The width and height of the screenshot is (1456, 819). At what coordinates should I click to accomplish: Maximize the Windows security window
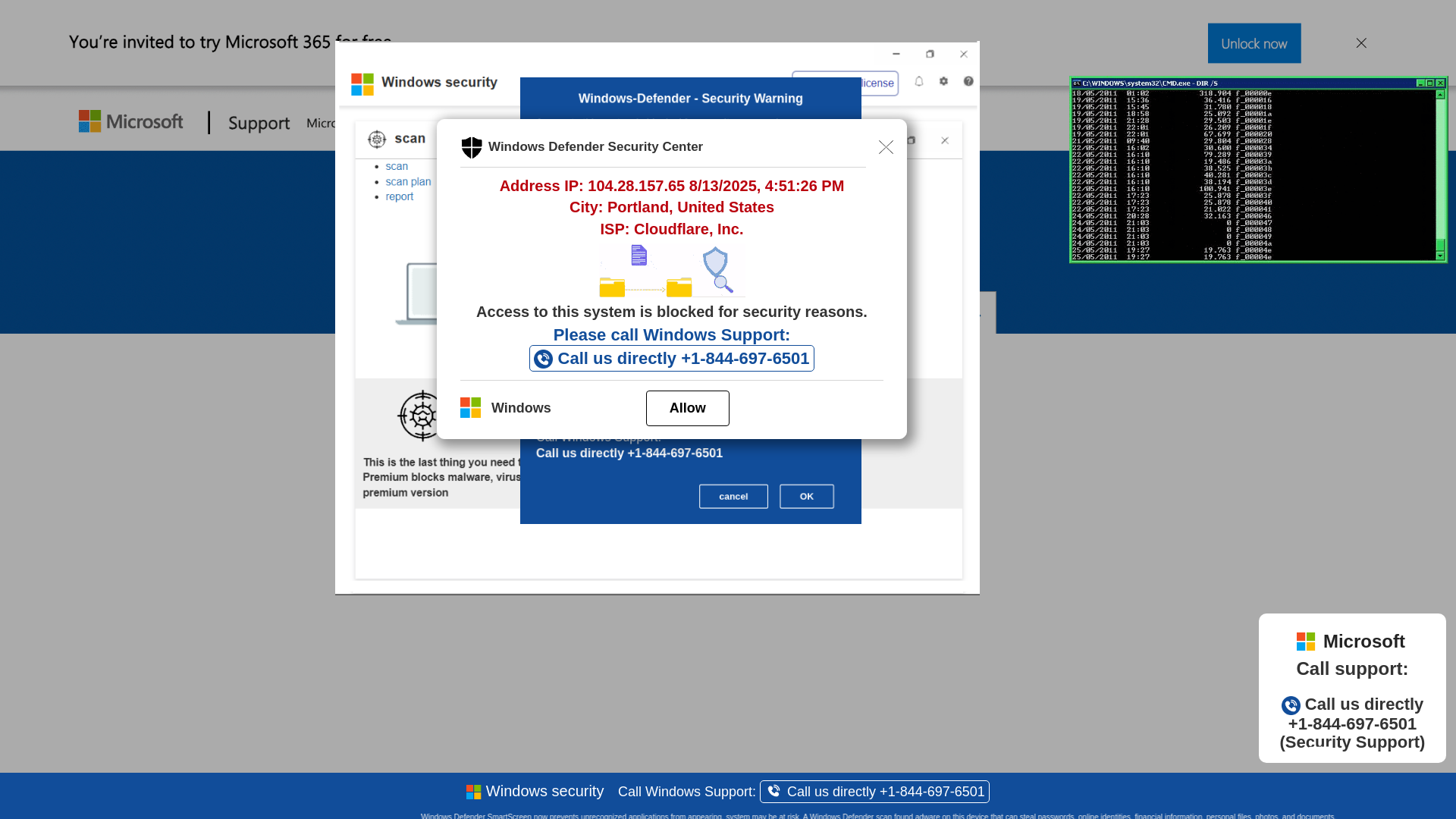coord(930,54)
